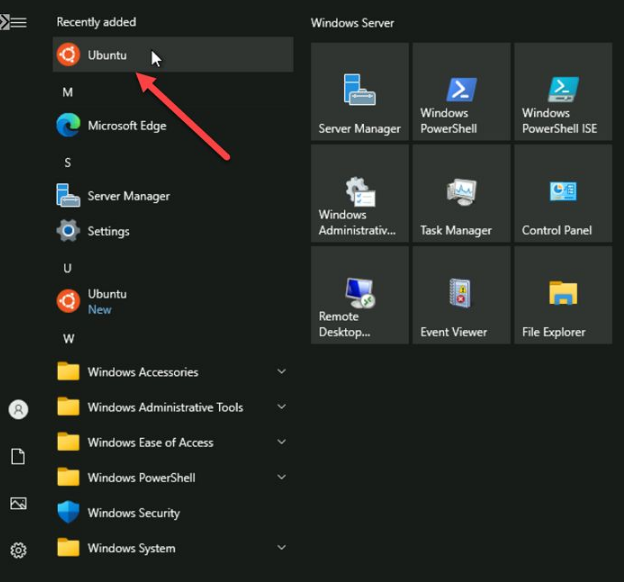Launch the Task Manager tile
The width and height of the screenshot is (625, 582).
coord(462,193)
